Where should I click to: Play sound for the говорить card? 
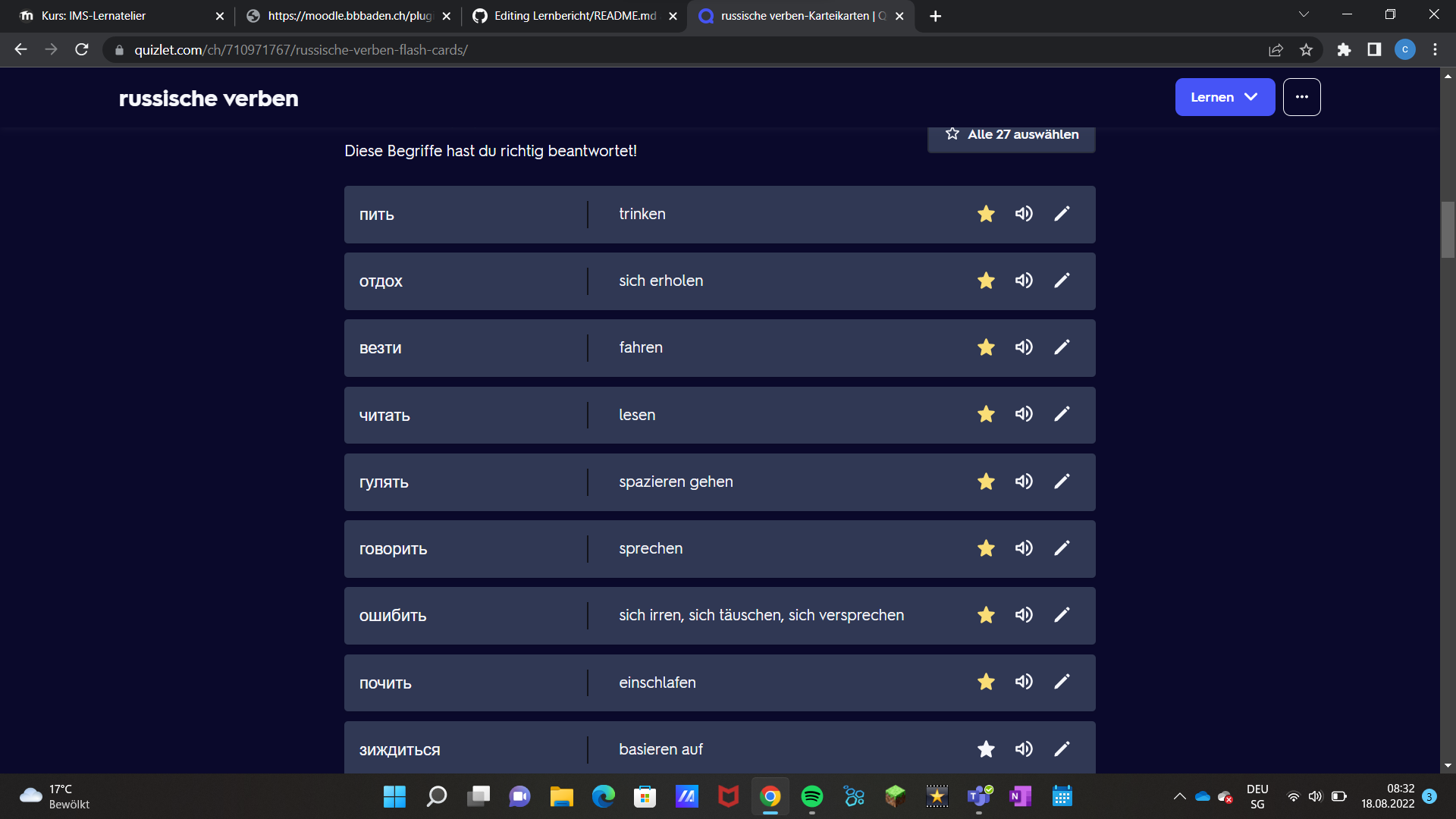pos(1024,548)
